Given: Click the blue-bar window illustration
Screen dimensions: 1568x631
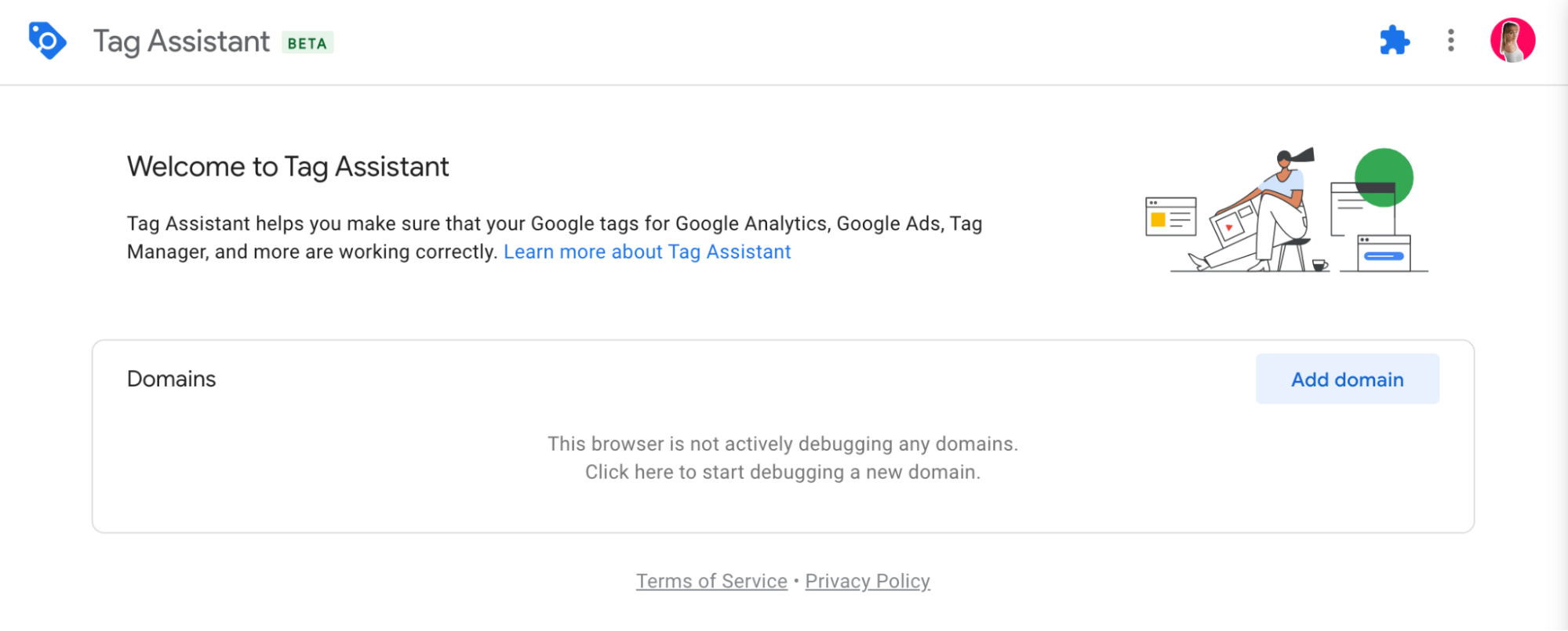Looking at the screenshot, I should [1384, 253].
